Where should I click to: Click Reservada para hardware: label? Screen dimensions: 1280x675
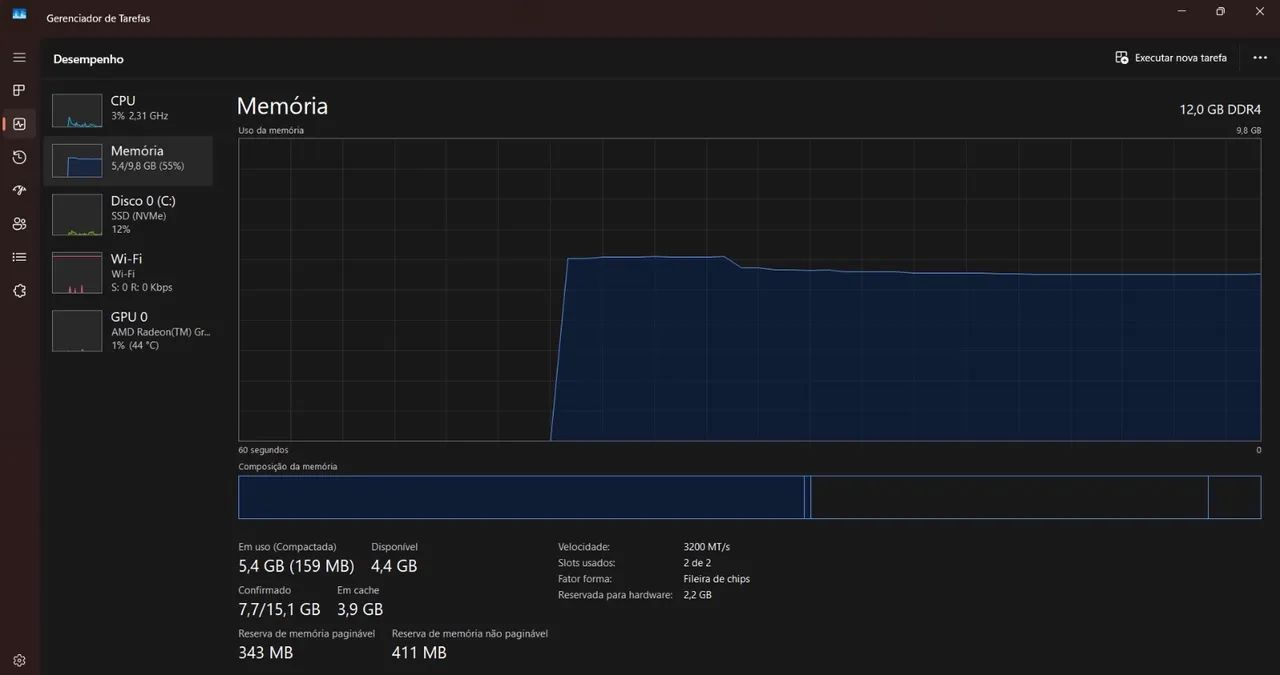tap(615, 595)
